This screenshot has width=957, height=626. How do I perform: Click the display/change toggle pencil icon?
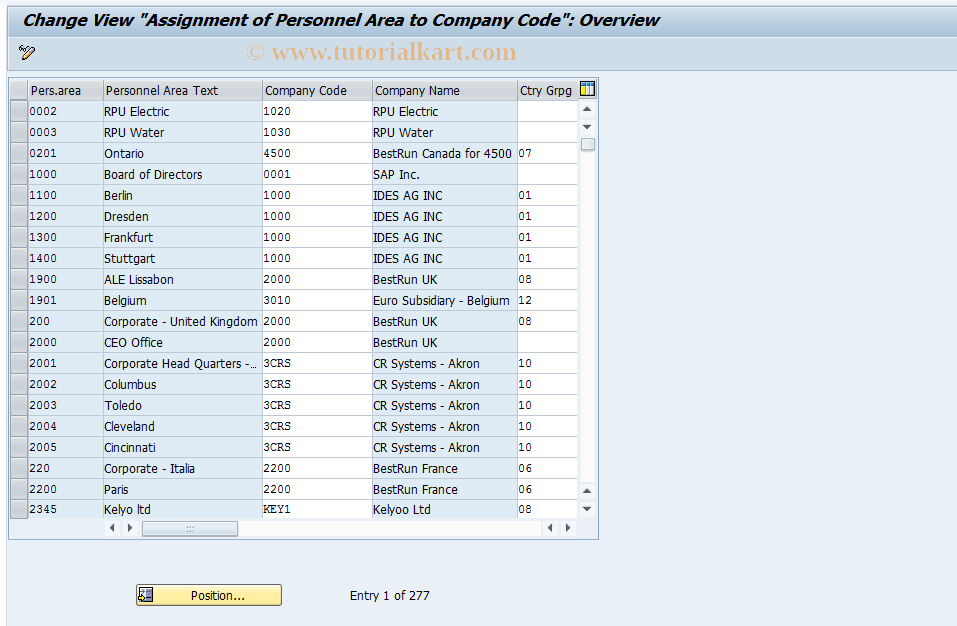point(26,52)
